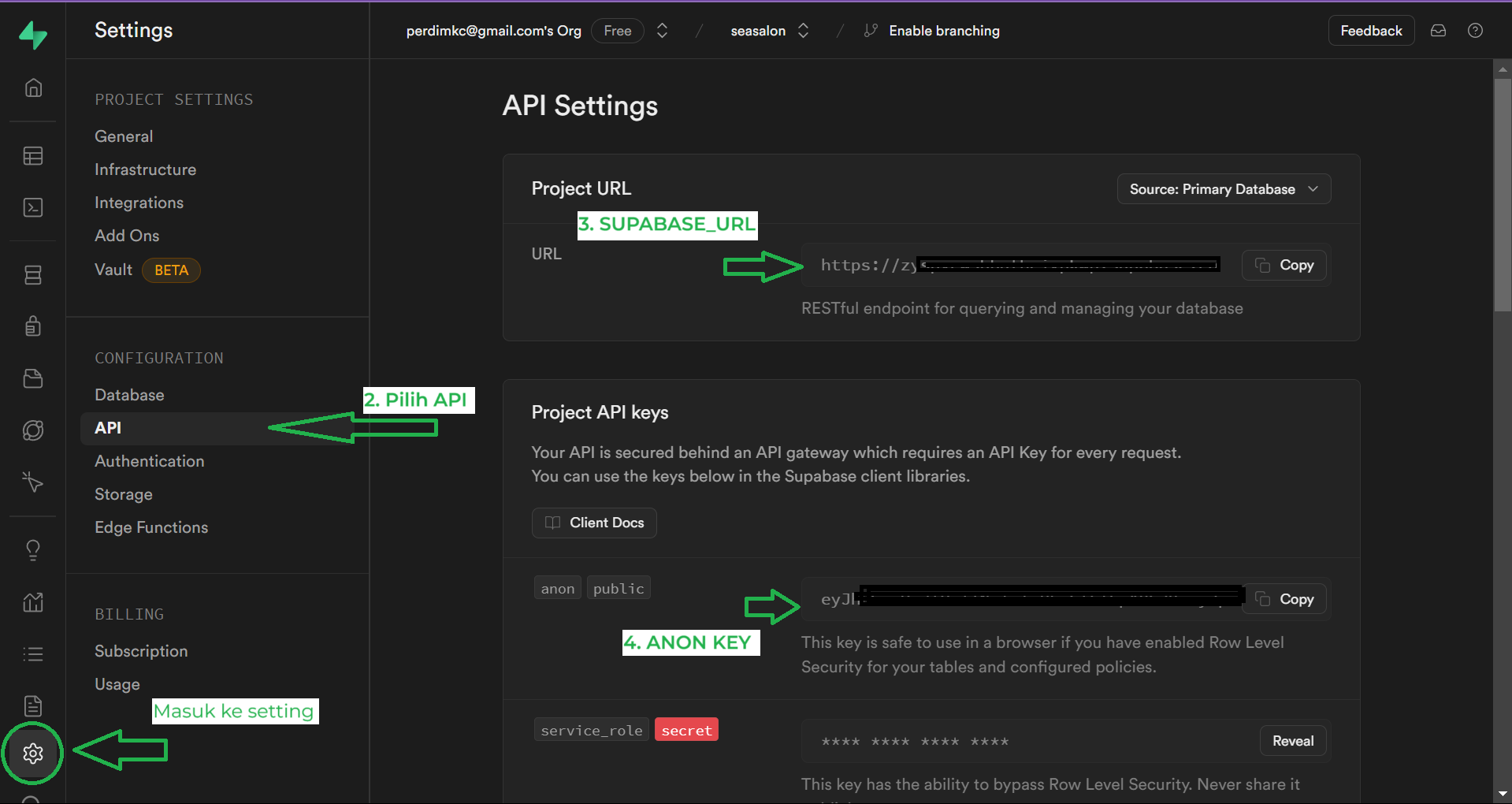
Task: Click the Feedback button
Action: (x=1371, y=31)
